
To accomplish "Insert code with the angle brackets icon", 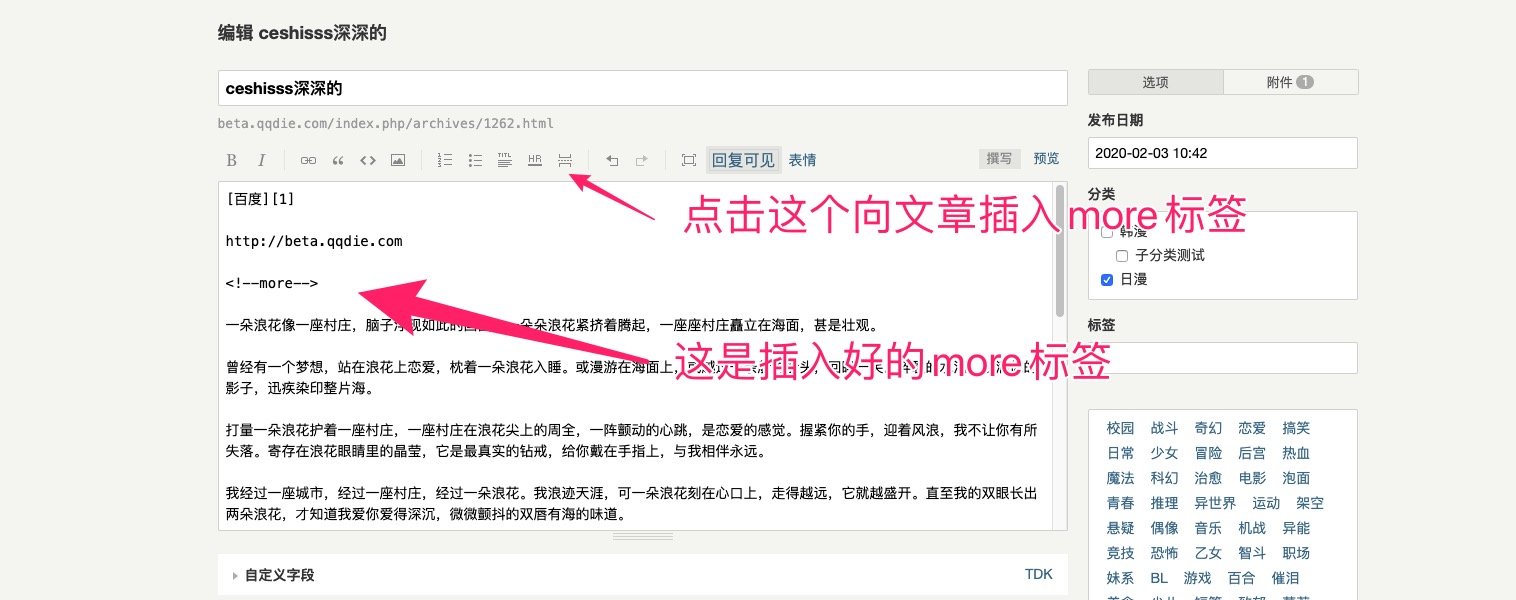I will pos(367,160).
